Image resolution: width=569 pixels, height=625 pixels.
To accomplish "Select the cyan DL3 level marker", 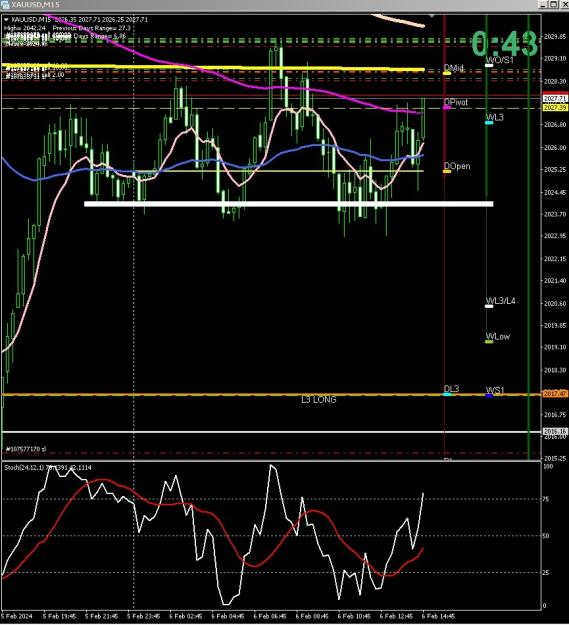I will coord(447,394).
